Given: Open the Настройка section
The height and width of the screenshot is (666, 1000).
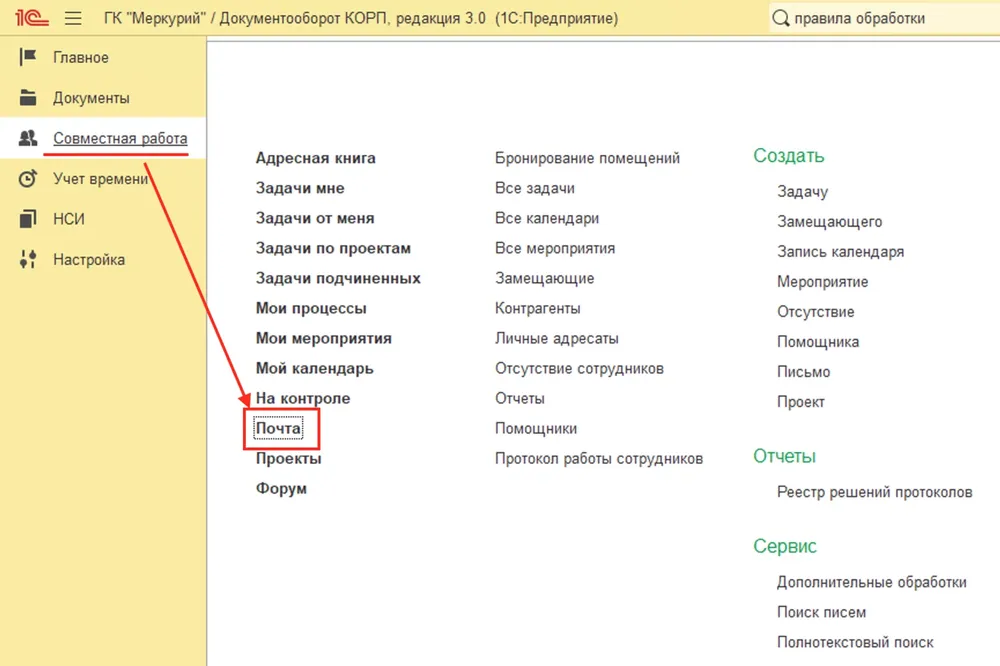Looking at the screenshot, I should pyautogui.click(x=89, y=260).
